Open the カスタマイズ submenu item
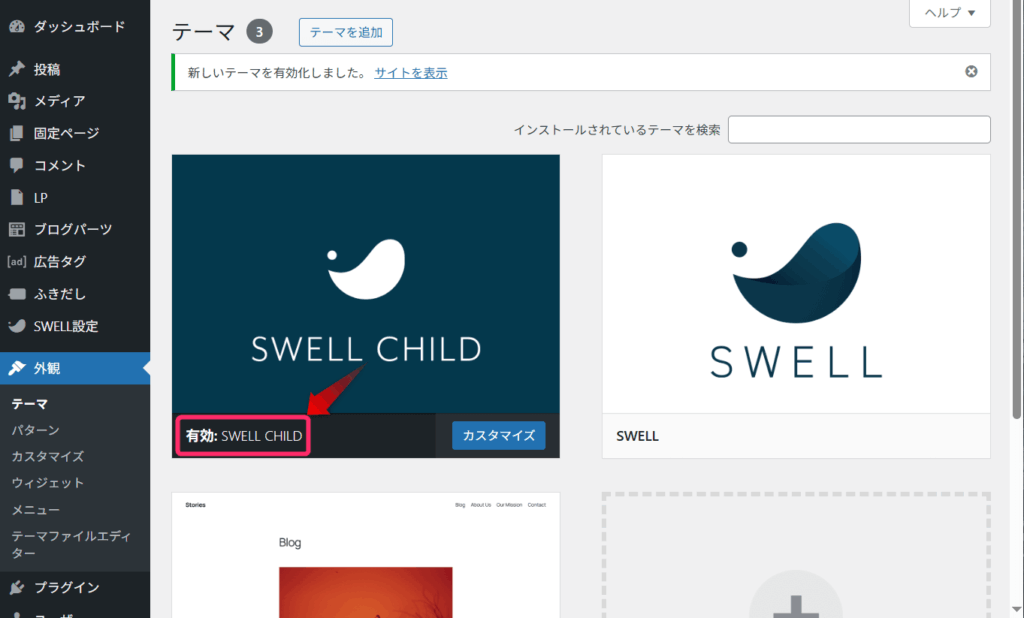 pos(48,456)
